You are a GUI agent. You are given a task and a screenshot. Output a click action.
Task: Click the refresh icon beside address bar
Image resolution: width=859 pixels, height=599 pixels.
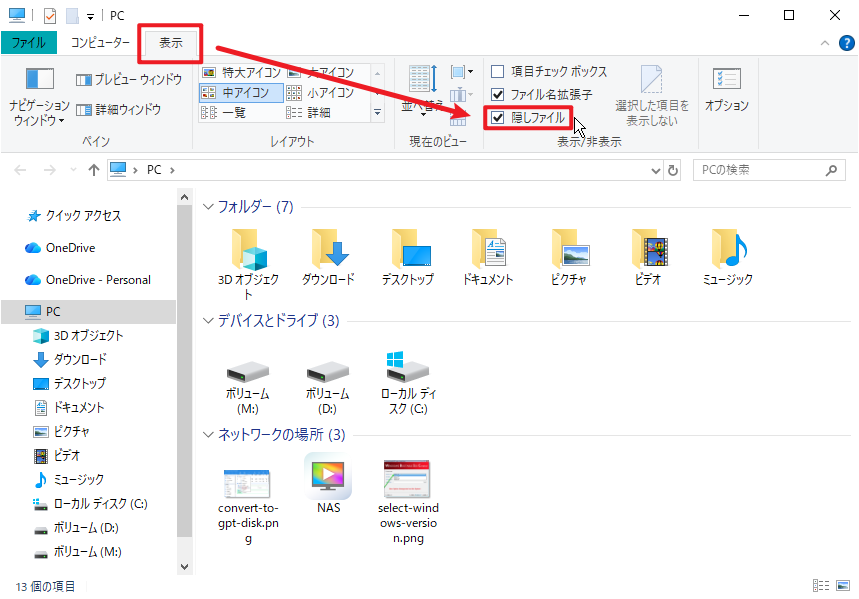tap(673, 170)
